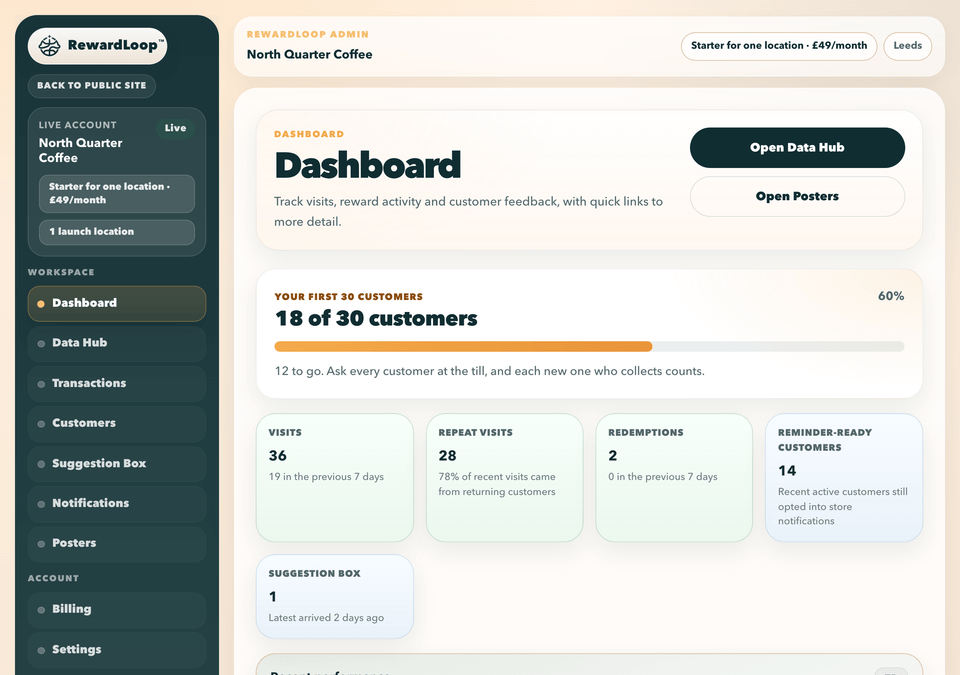This screenshot has height=675, width=960.
Task: Open the Visits stat card
Action: 335,478
